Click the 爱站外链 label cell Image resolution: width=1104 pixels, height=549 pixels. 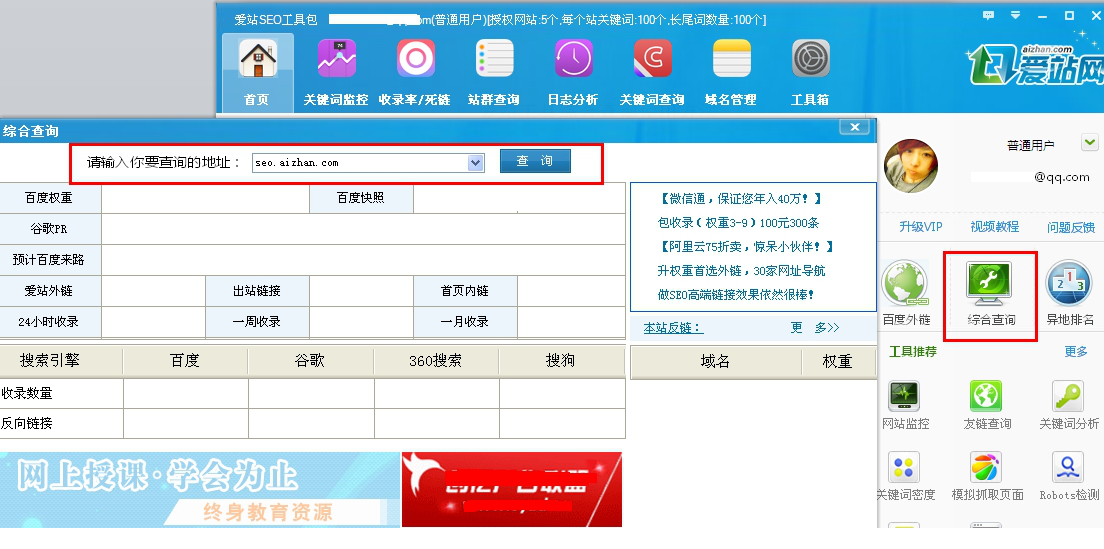tap(49, 291)
